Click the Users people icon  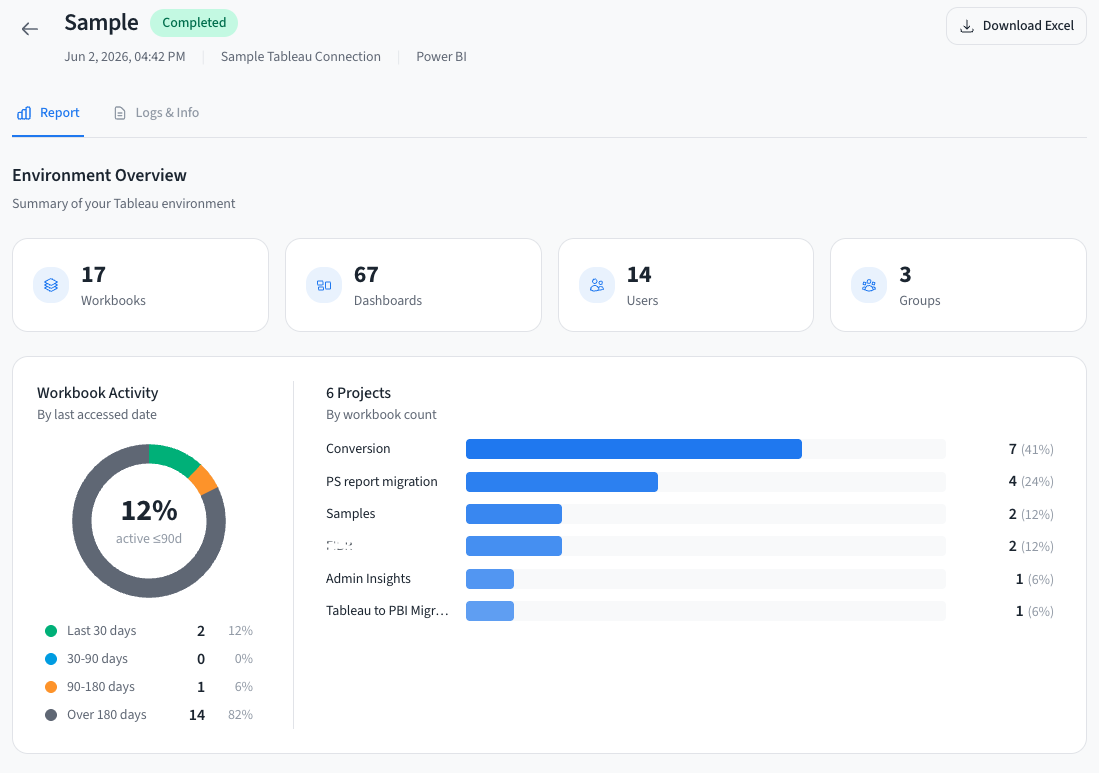pyautogui.click(x=597, y=285)
